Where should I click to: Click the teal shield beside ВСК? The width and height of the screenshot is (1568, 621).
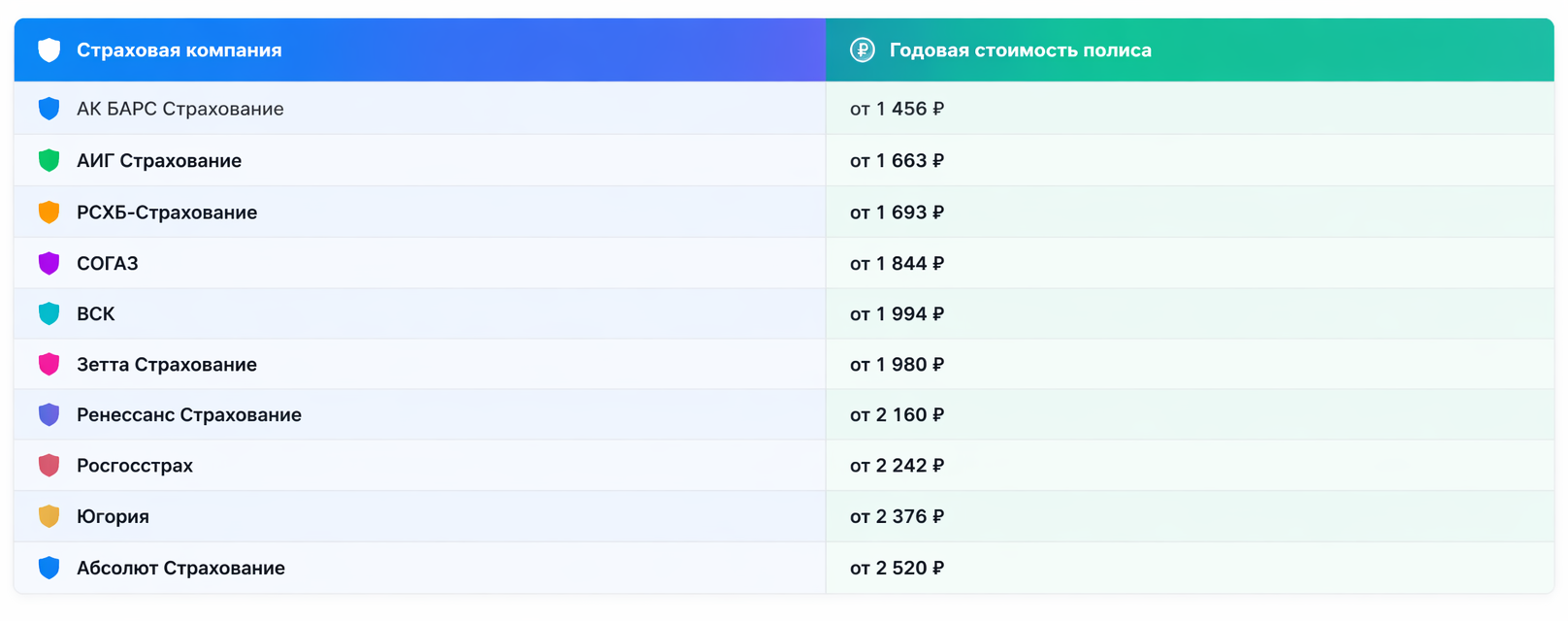point(49,313)
